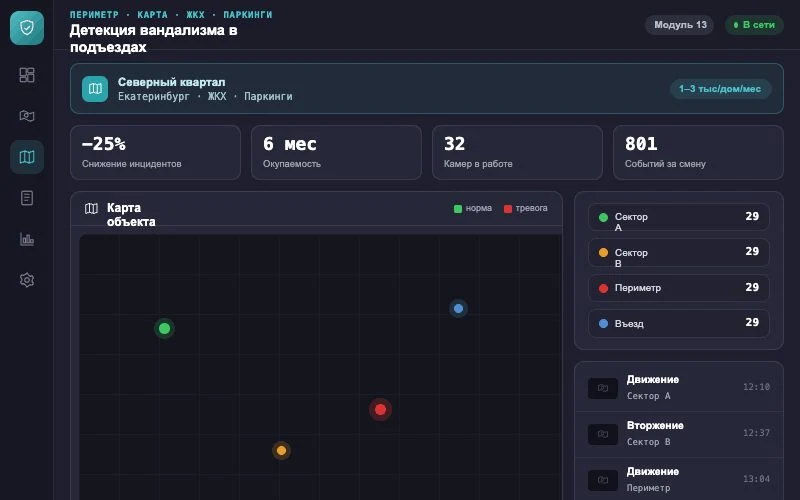Click camera thumbnail for Вторжение Сектор B
The height and width of the screenshot is (500, 800).
(603, 434)
